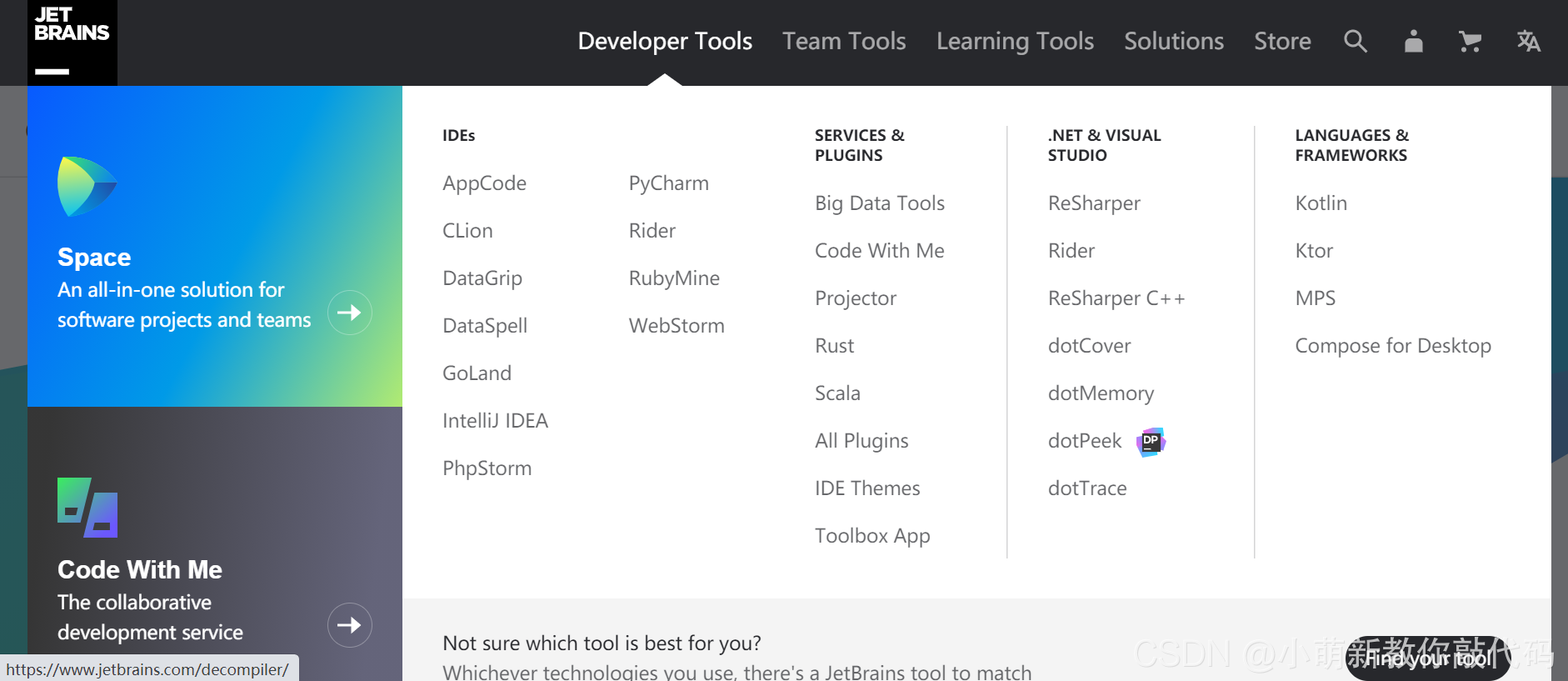Open the IntelliJ IDEA link
Viewport: 1568px width, 681px height.
(x=495, y=421)
